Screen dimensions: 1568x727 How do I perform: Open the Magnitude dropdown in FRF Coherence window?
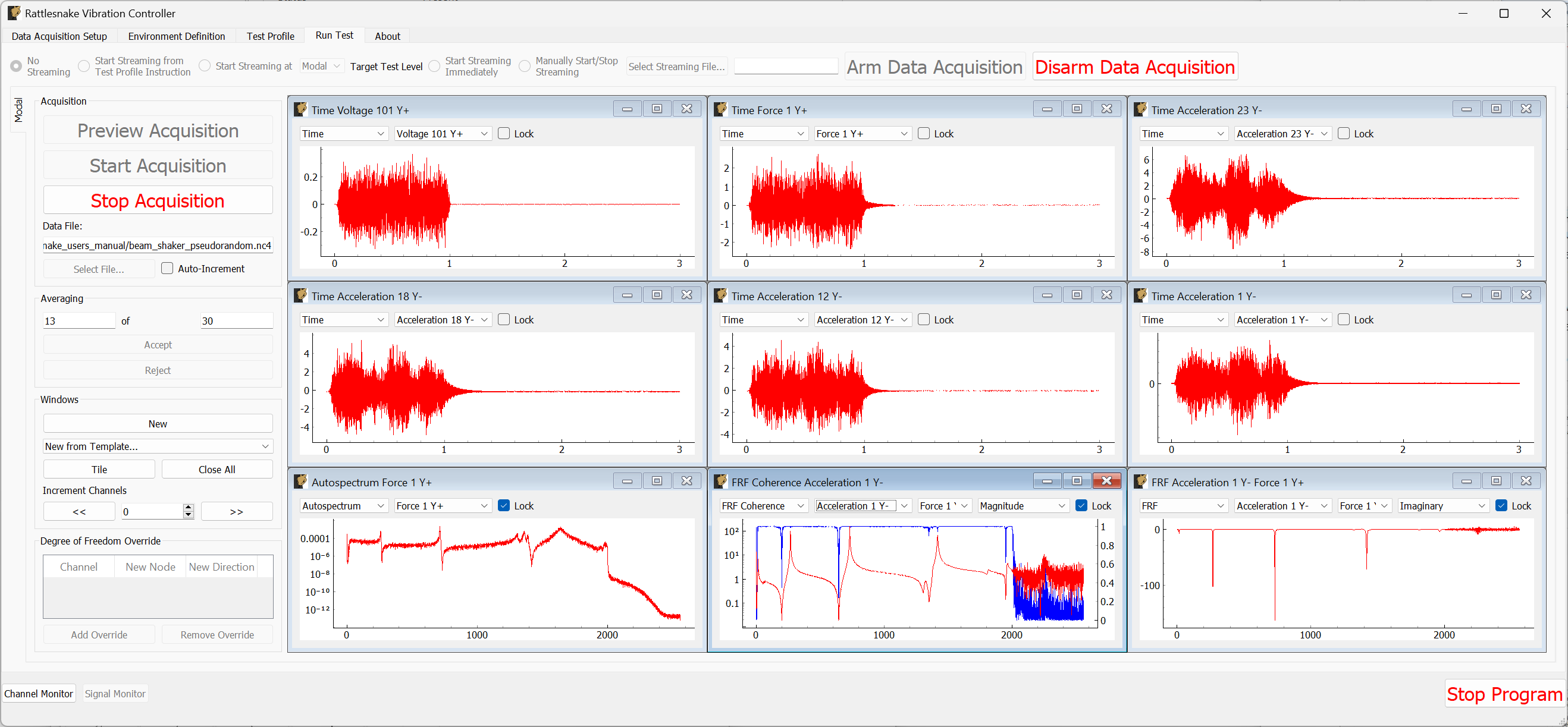click(1023, 505)
